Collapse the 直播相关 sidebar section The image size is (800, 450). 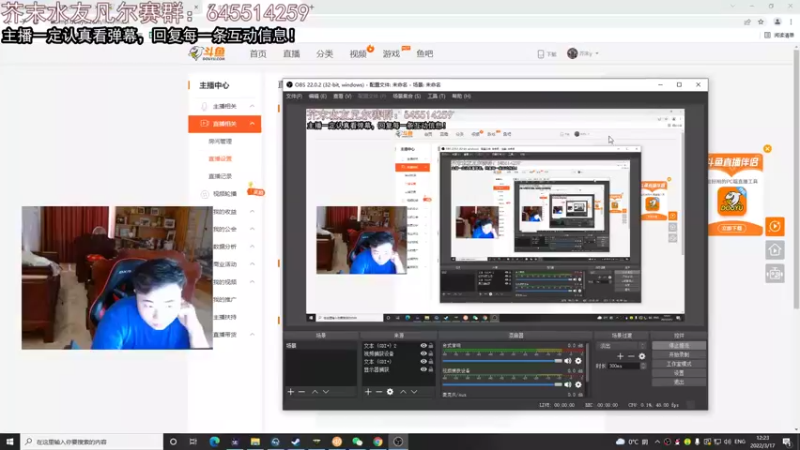click(252, 123)
